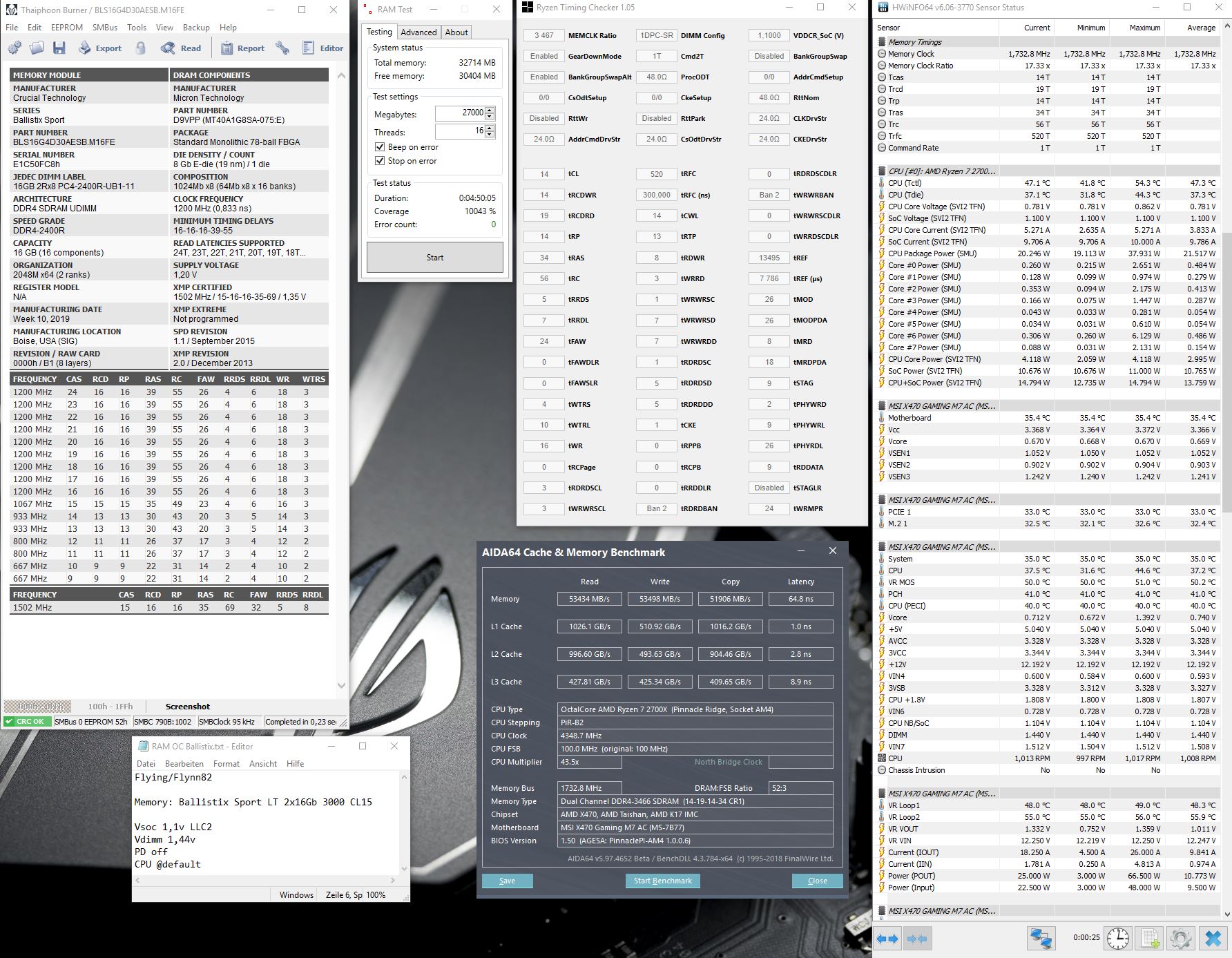Click the HWiNFO64 title bar icon
The width and height of the screenshot is (1232, 958).
click(x=883, y=8)
